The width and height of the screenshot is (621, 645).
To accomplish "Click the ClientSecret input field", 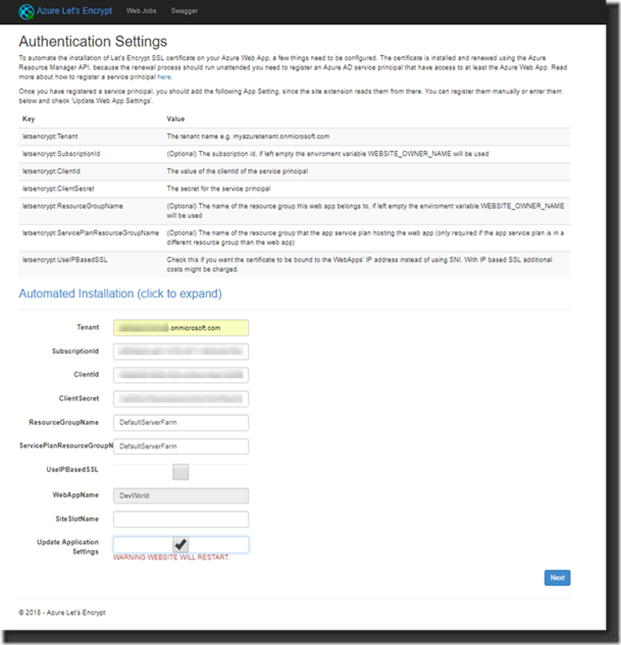I will [181, 399].
